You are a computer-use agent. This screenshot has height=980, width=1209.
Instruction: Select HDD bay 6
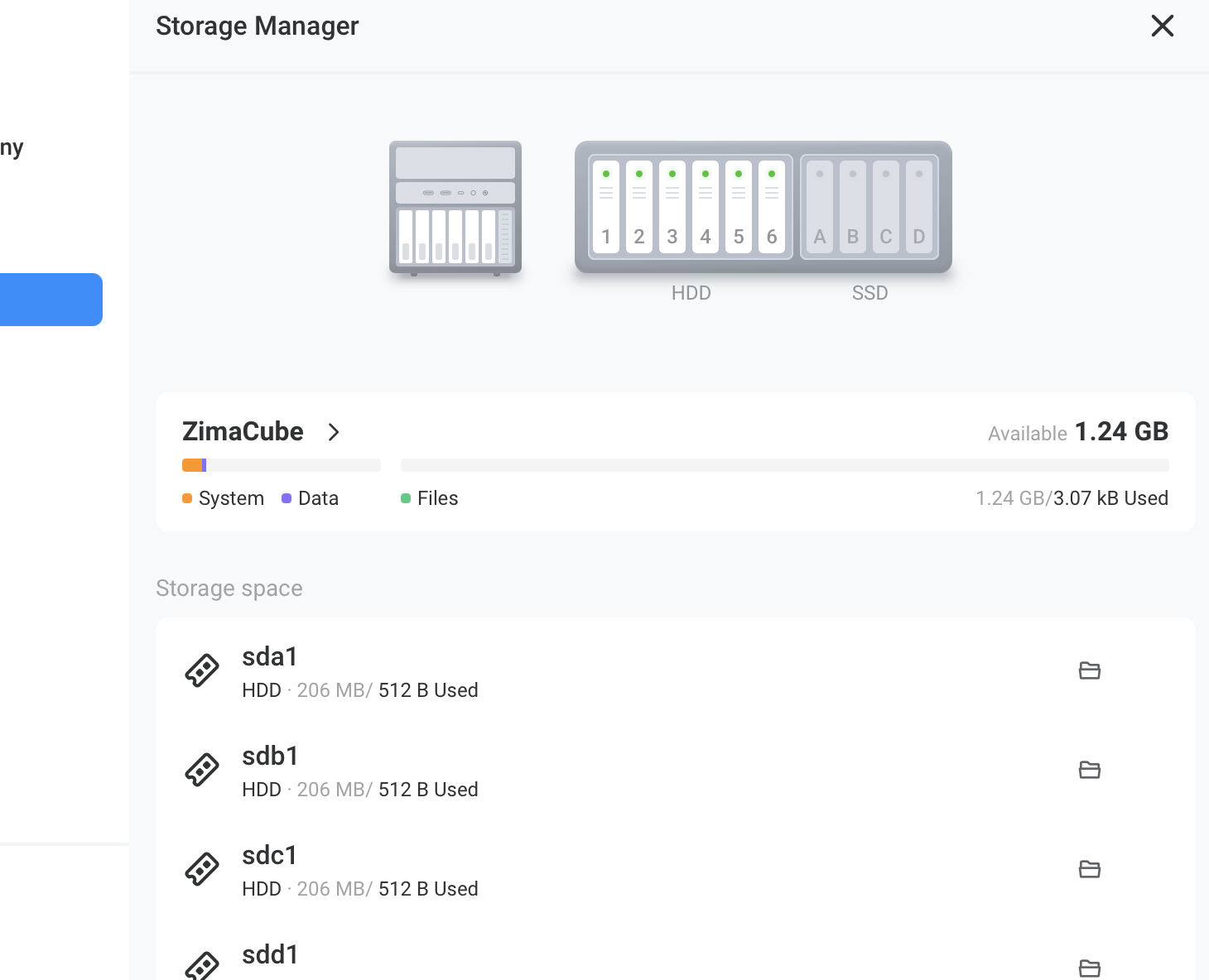pos(772,207)
